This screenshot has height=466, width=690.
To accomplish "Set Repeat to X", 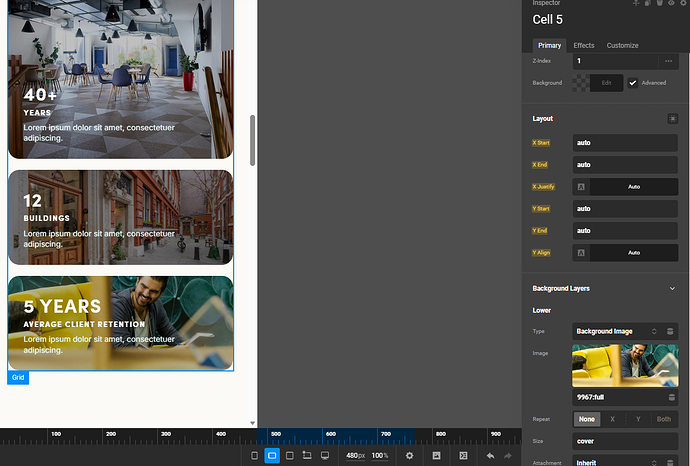I will (612, 419).
